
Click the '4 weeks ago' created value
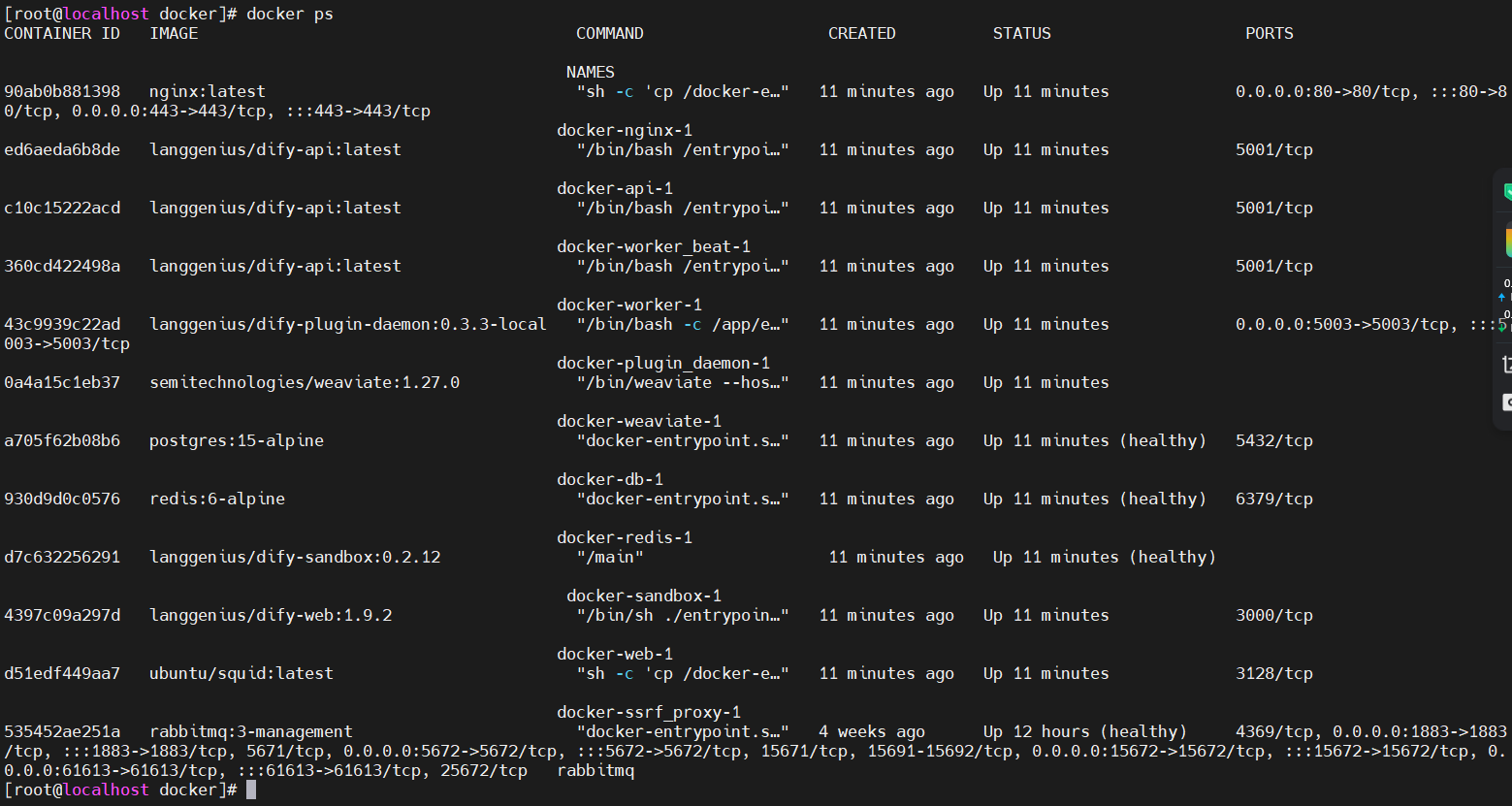[872, 731]
